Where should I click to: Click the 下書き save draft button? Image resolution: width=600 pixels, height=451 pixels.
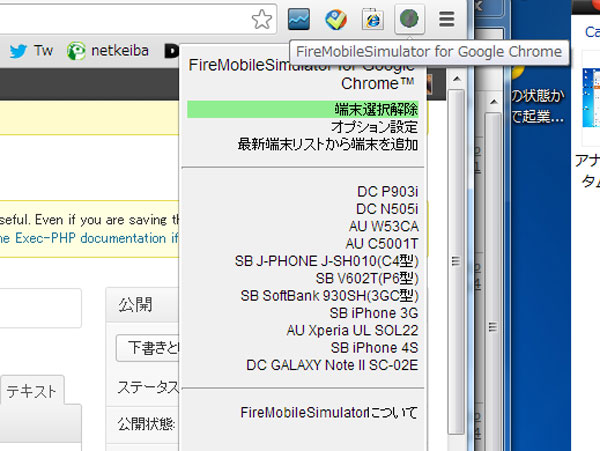148,348
